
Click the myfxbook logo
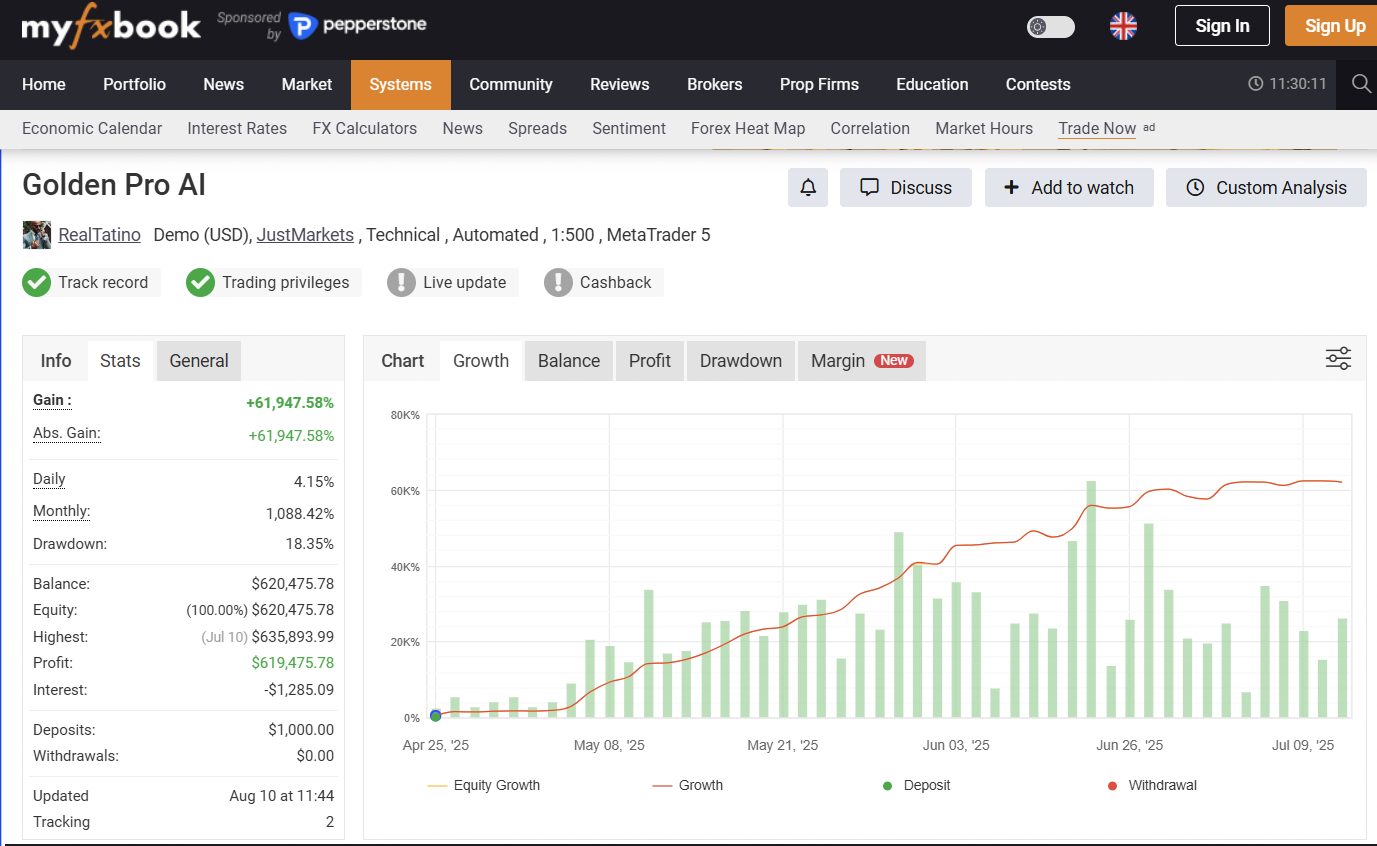pos(111,27)
